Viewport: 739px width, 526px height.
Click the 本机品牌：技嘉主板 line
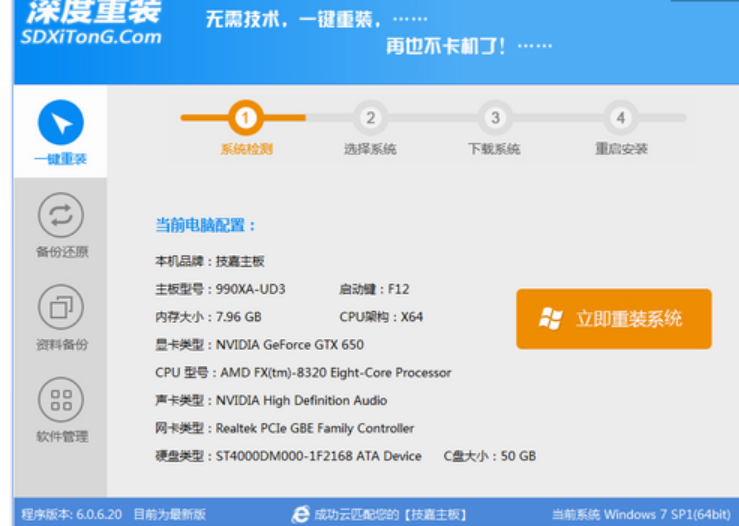pos(210,261)
